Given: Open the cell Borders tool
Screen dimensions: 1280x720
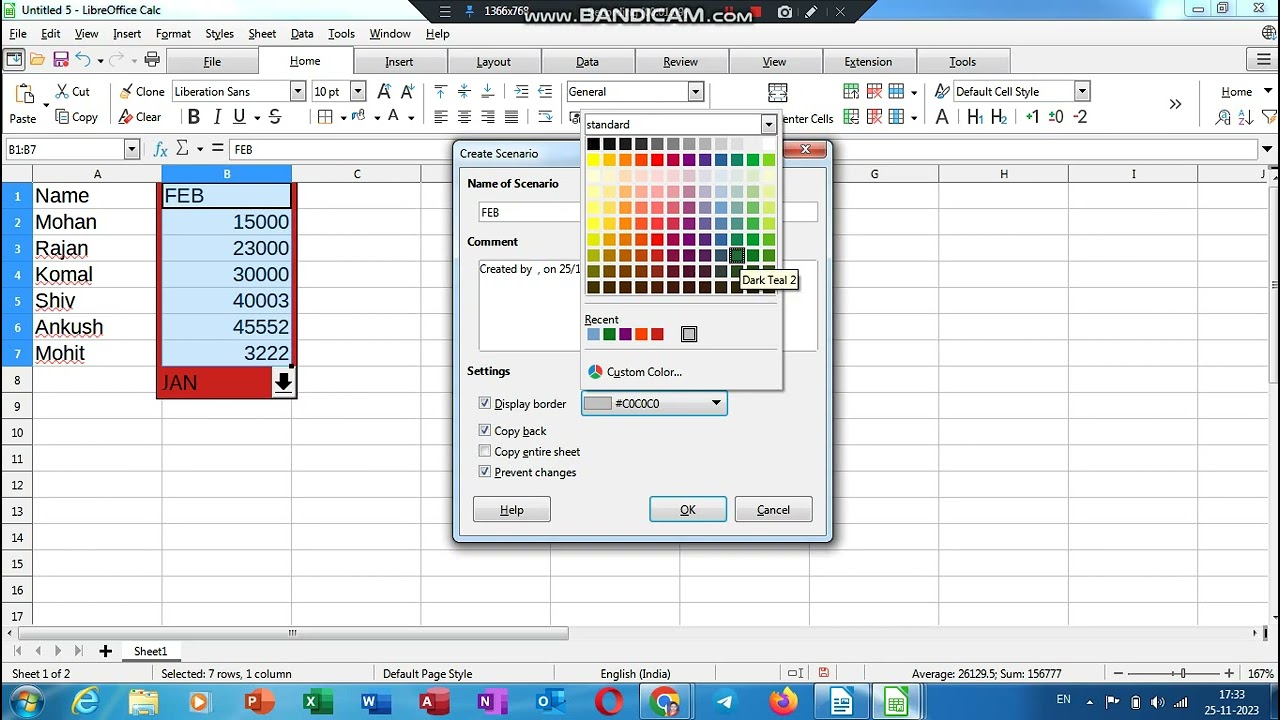Looking at the screenshot, I should point(325,117).
